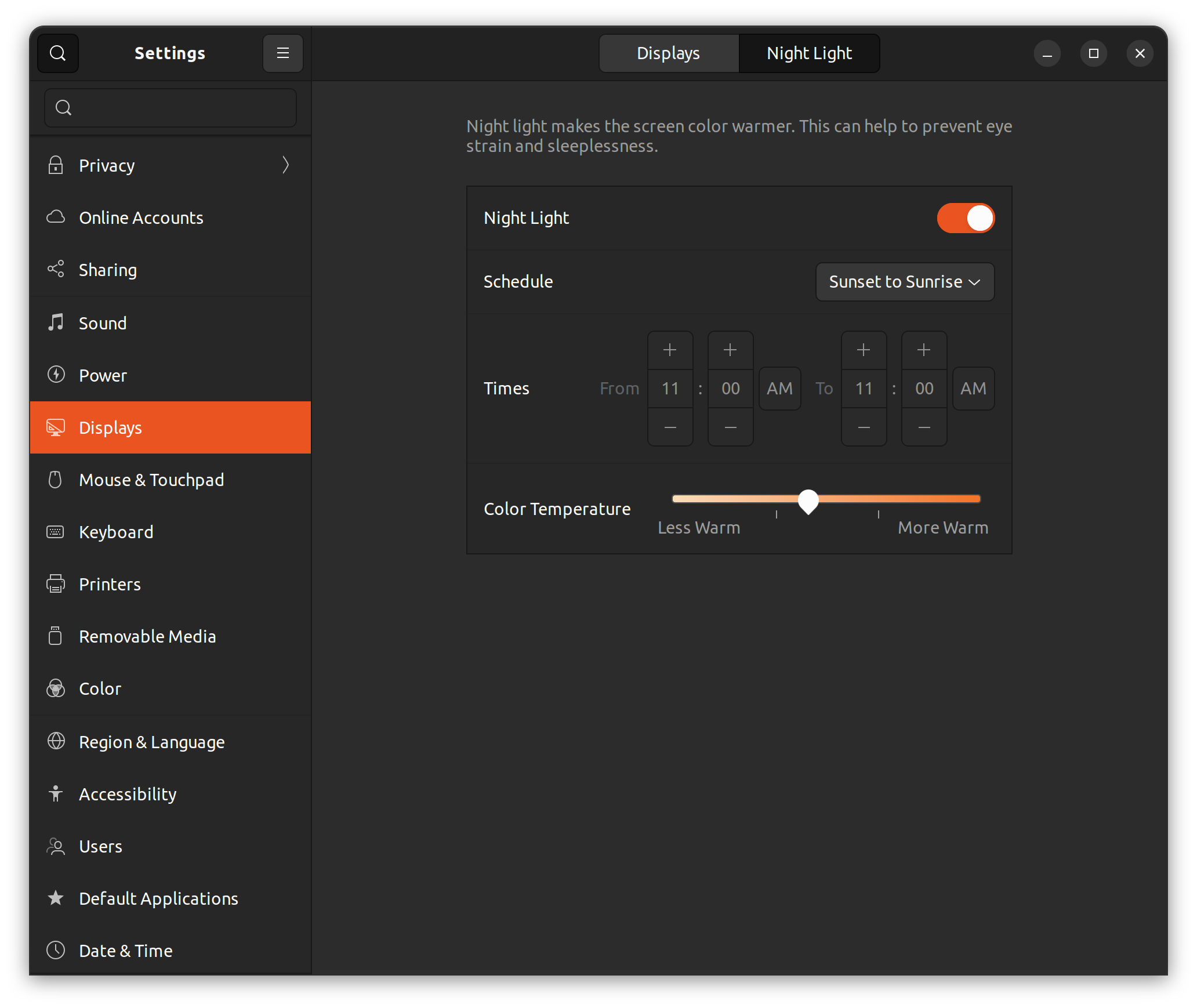Click the Accessibility settings icon

55,793
